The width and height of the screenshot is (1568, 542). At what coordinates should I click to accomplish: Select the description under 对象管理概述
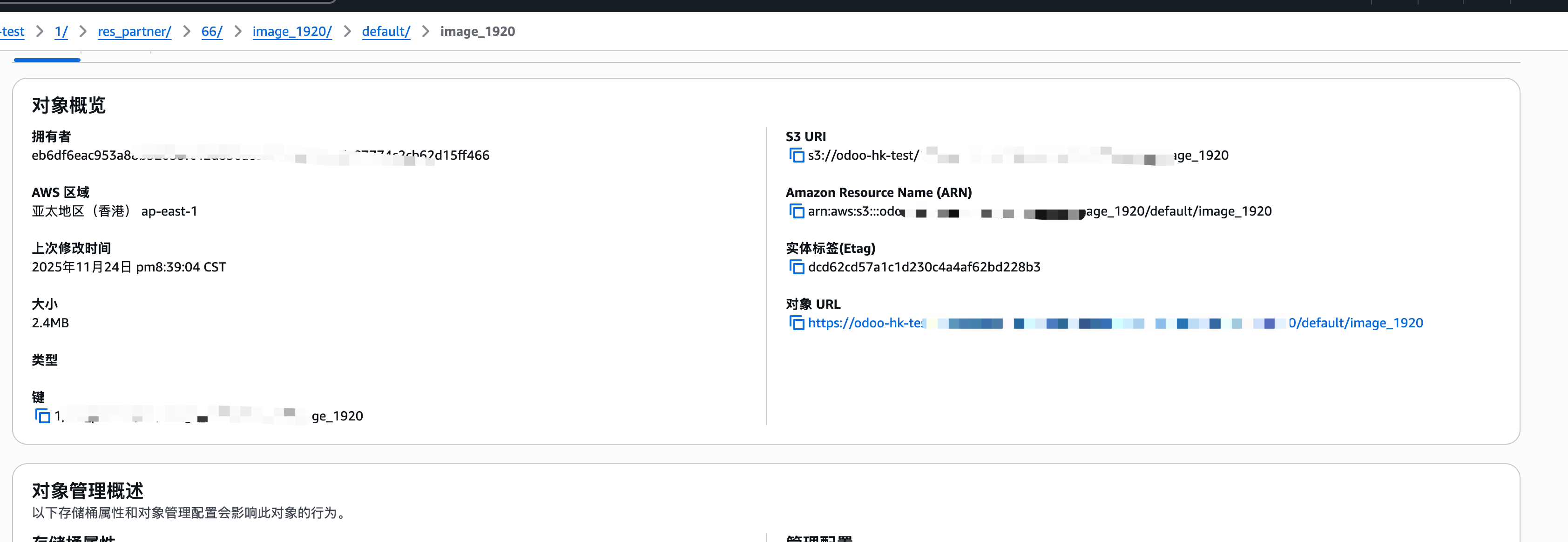(190, 513)
